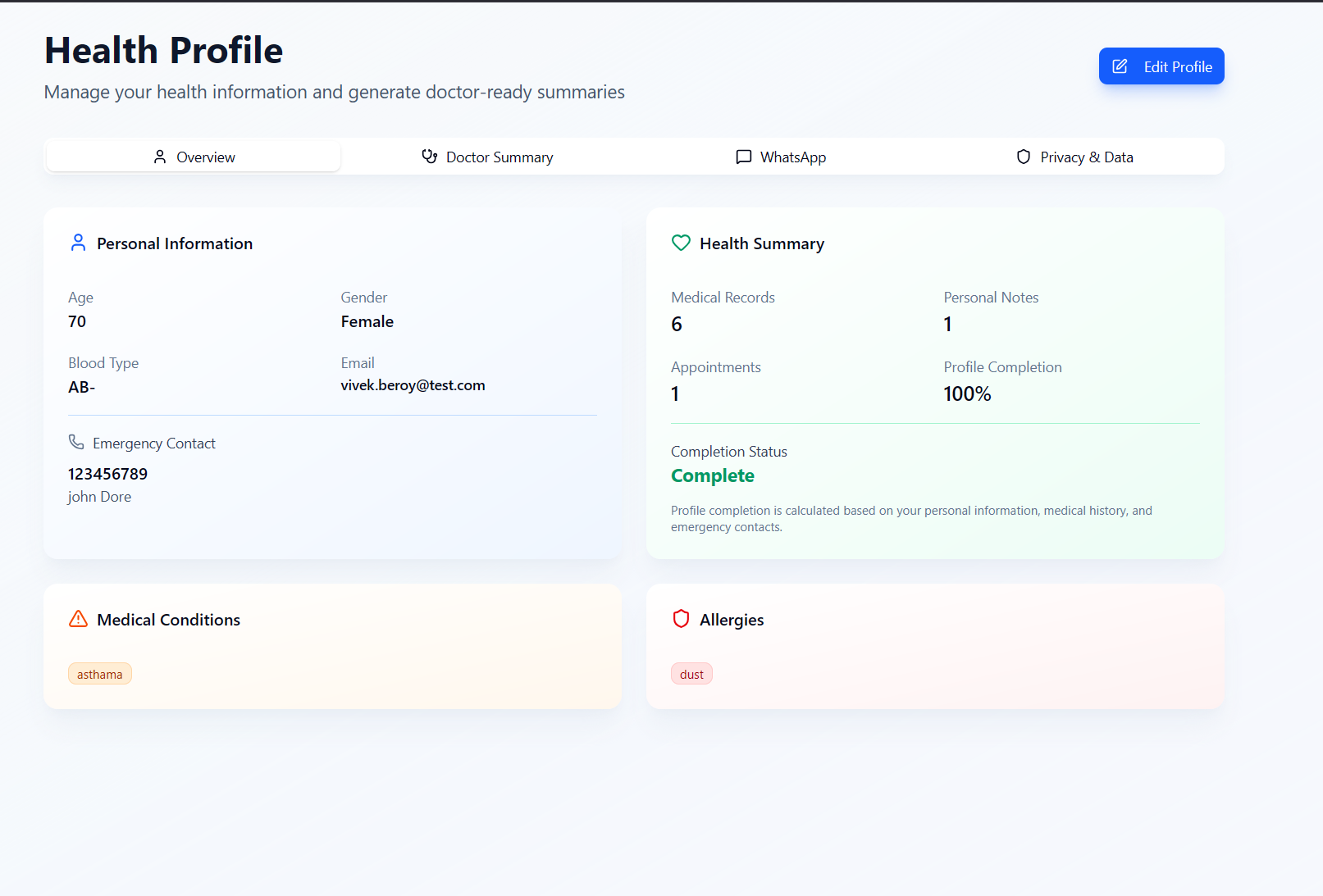
Task: Click the Appointments label
Action: pos(716,367)
